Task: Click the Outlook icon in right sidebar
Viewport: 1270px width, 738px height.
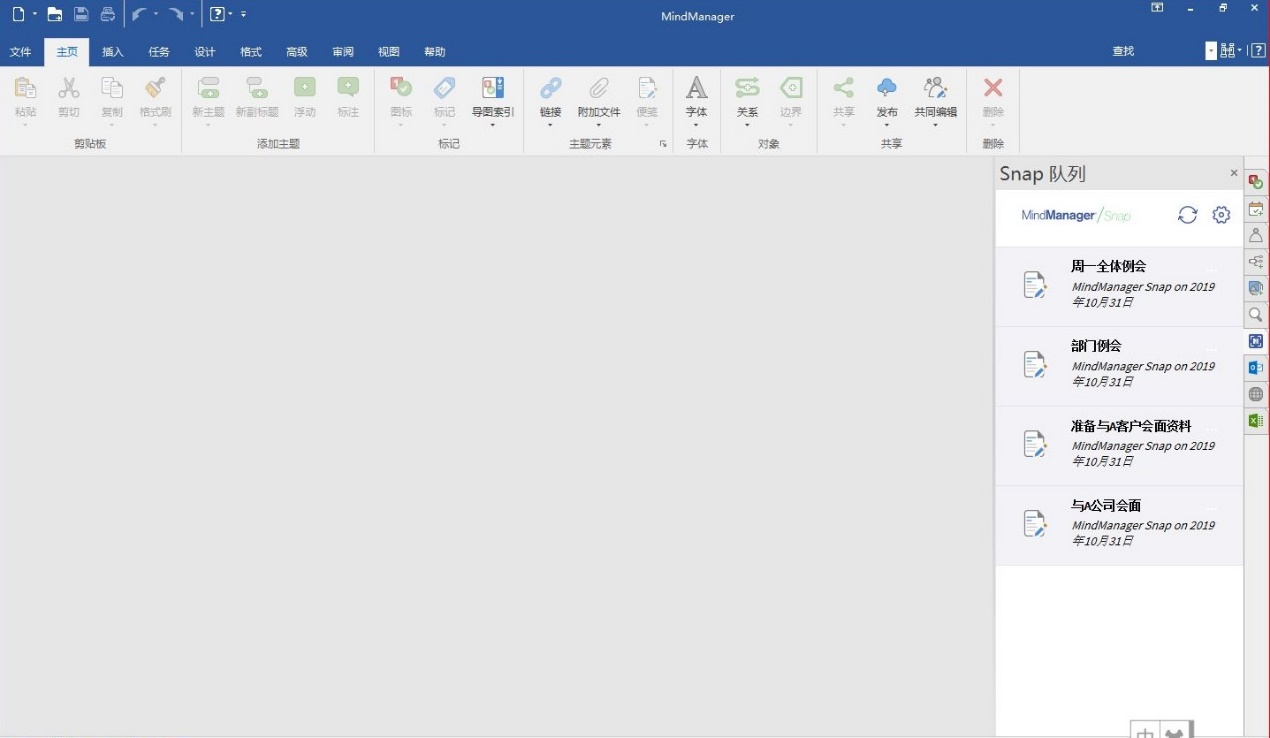Action: click(x=1256, y=367)
